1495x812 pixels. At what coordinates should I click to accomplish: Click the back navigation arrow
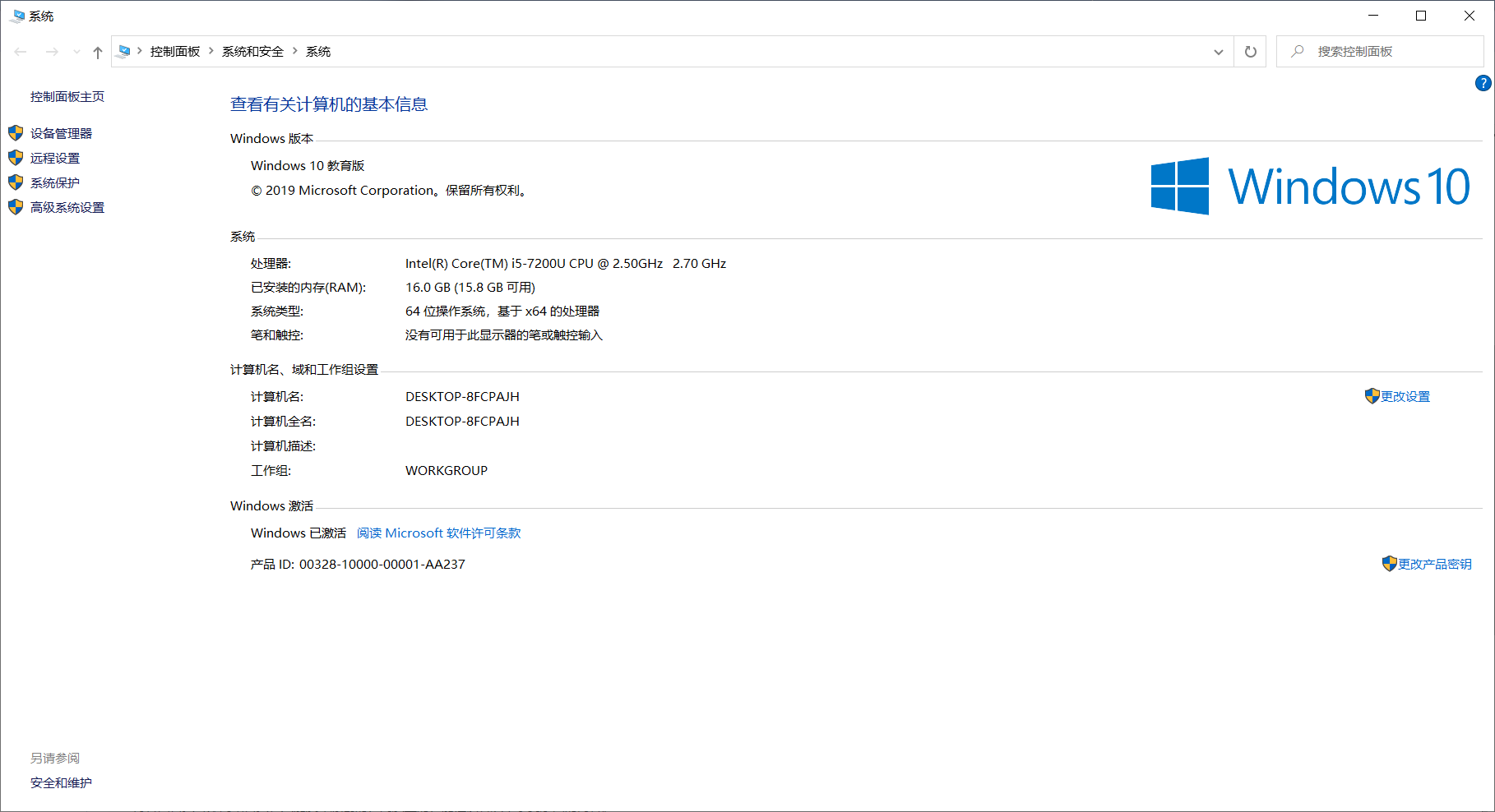21,52
